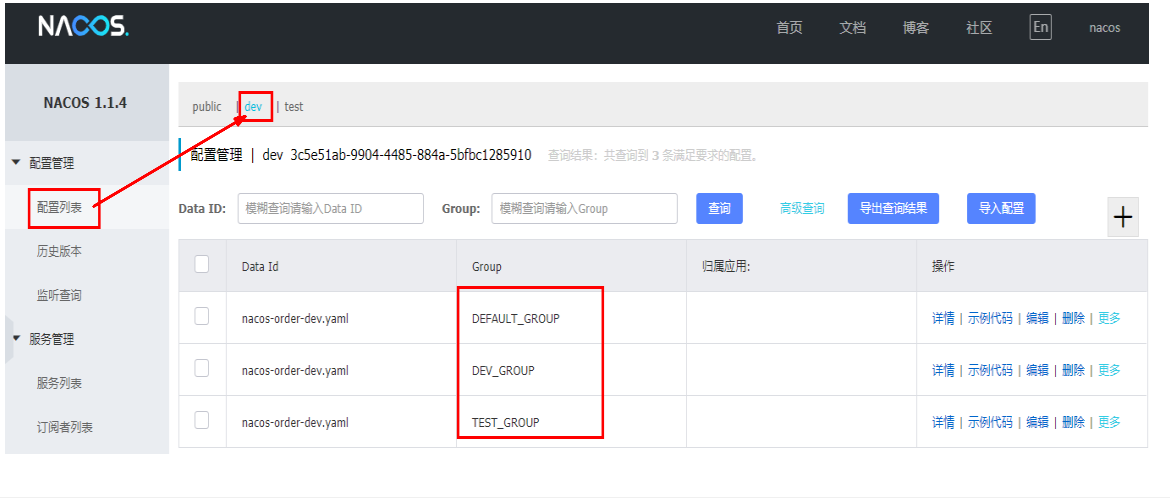
Task: Open 详情 for the TEST_GROUP row
Action: point(943,423)
